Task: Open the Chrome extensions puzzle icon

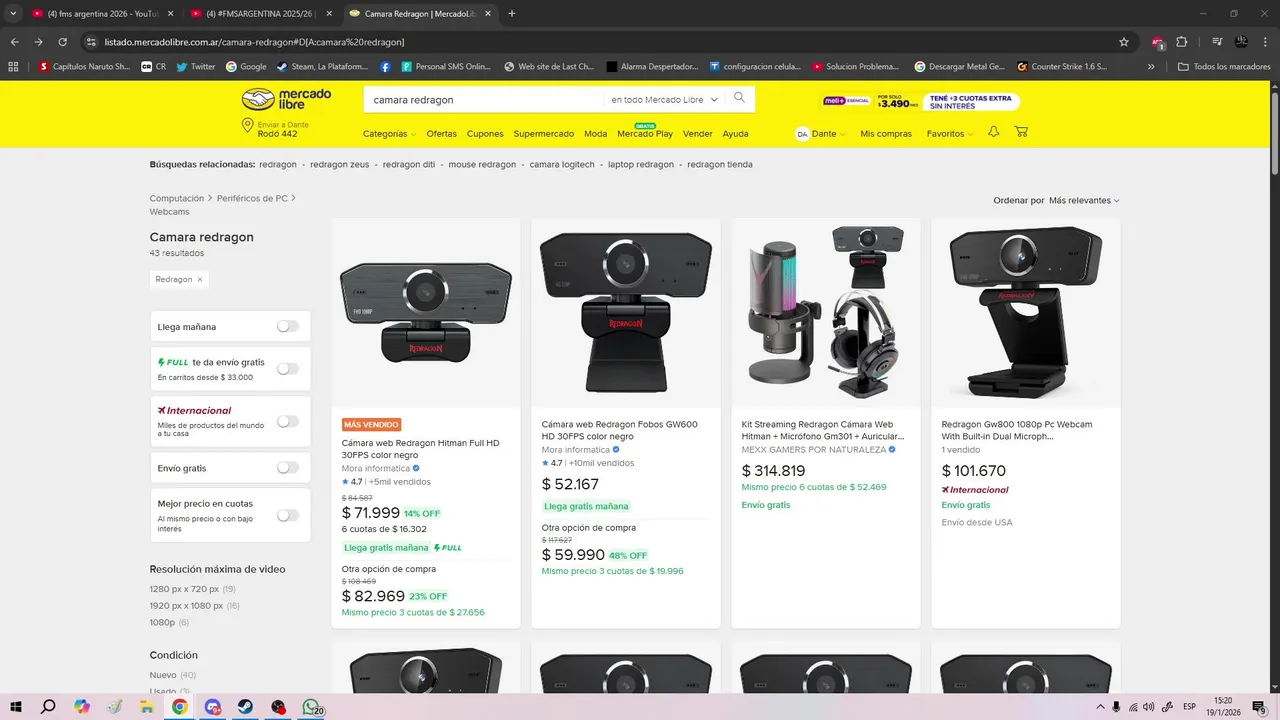Action: pyautogui.click(x=1182, y=42)
